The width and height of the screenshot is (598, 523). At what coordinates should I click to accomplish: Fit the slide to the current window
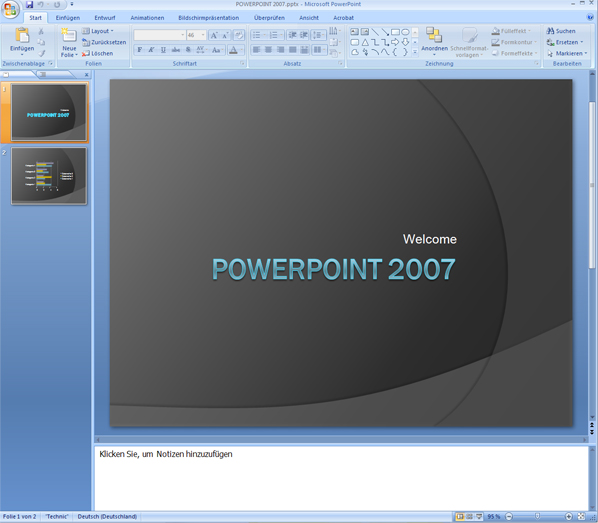581,517
